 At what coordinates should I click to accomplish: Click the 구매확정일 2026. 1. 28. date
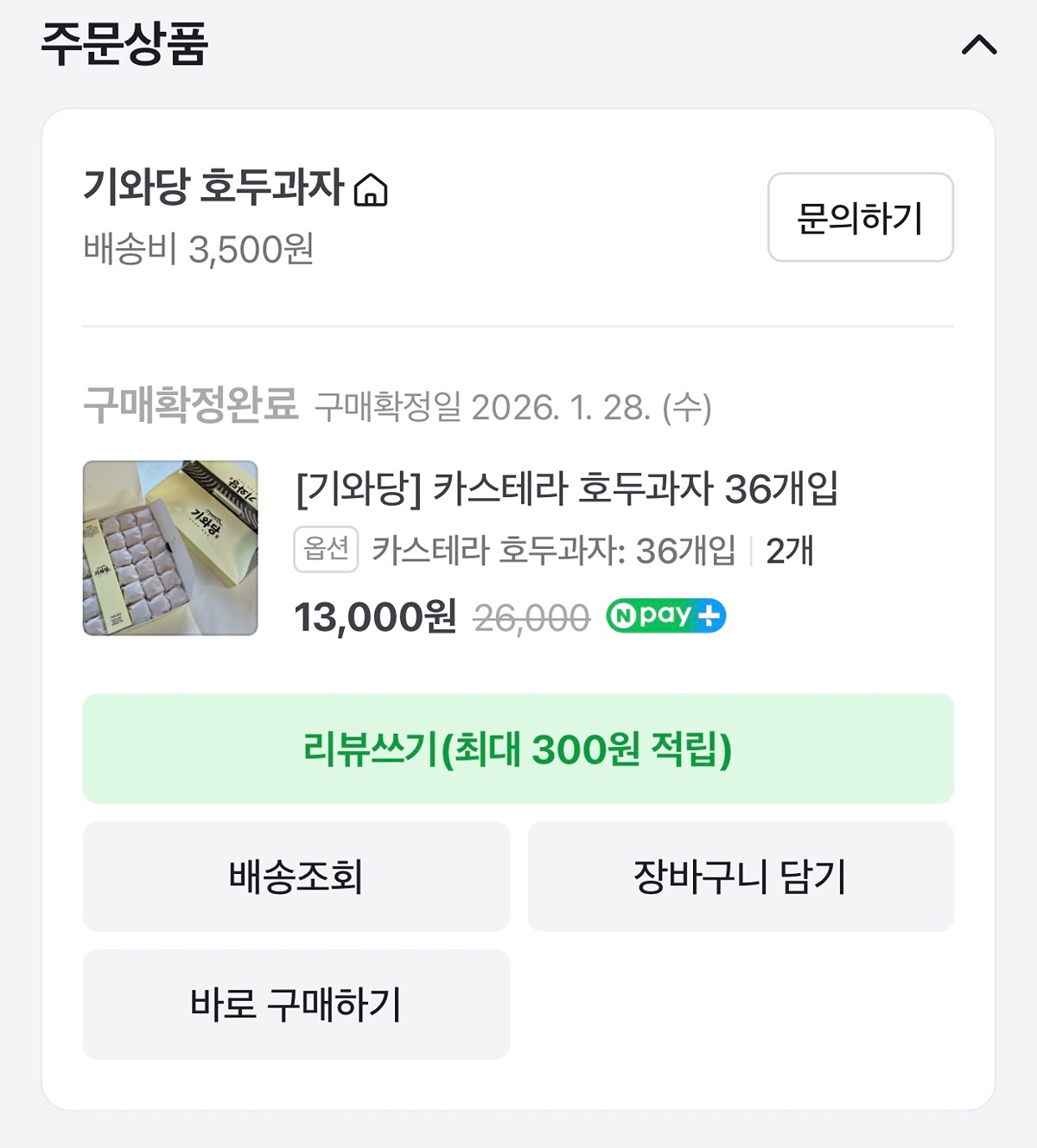point(513,407)
